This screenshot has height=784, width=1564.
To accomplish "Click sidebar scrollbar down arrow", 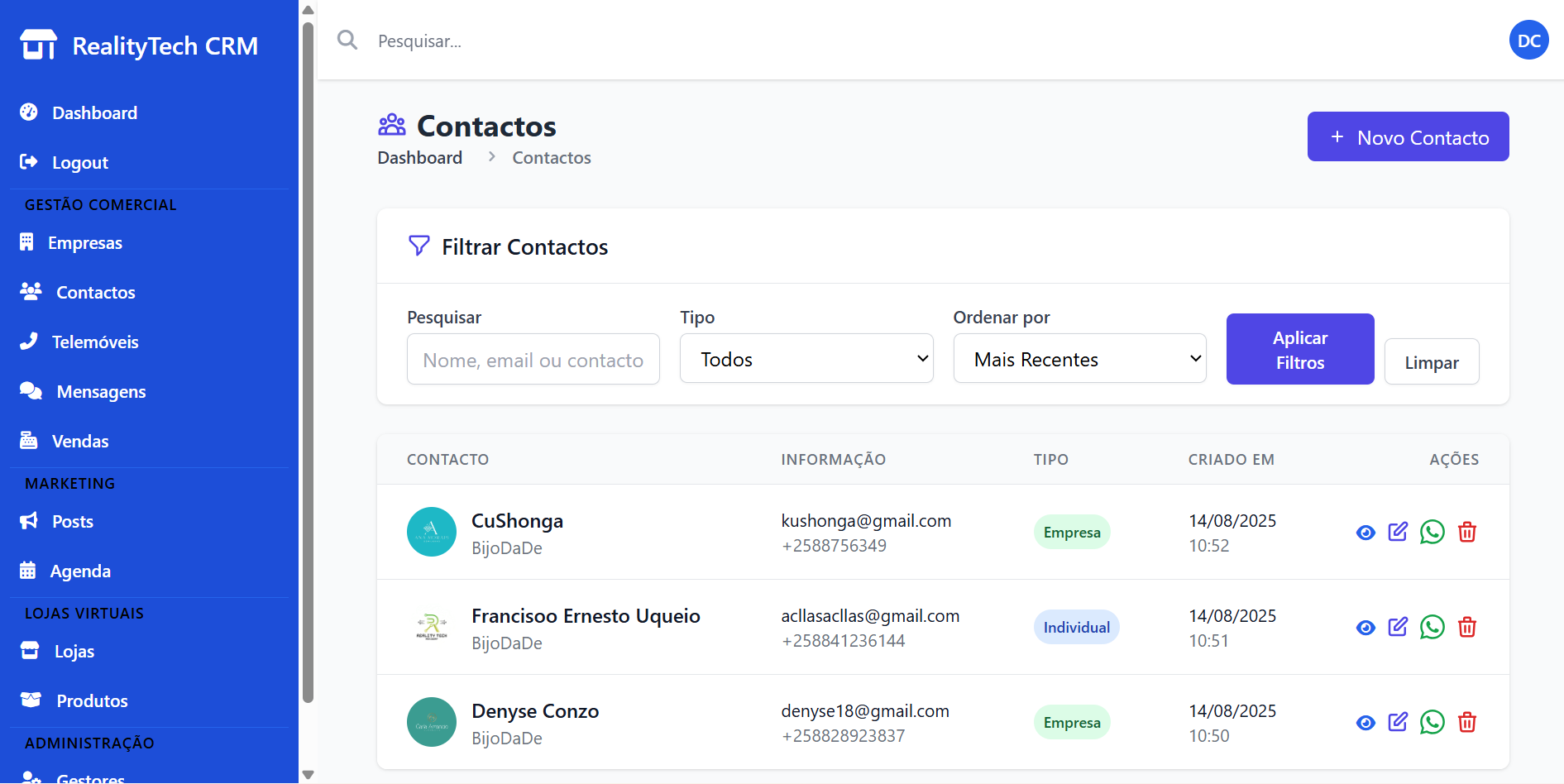I will [308, 775].
